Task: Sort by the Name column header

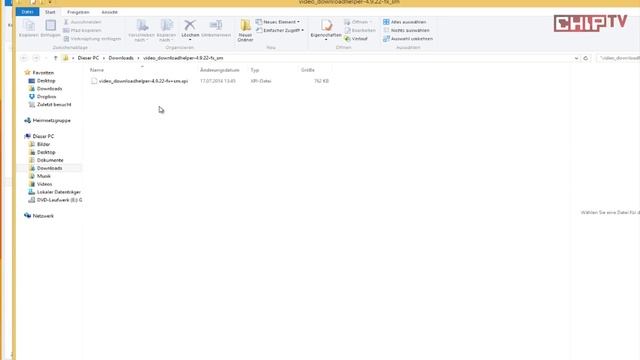Action: (x=97, y=70)
